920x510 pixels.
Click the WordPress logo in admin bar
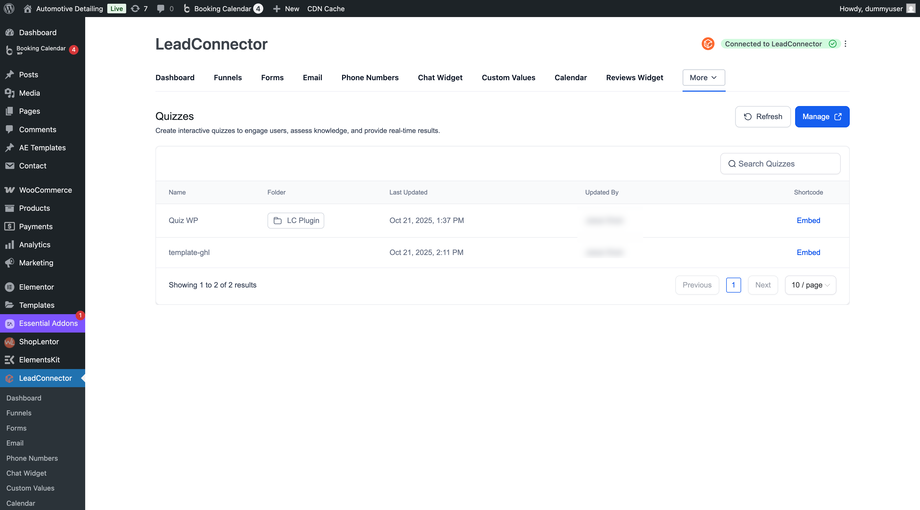(x=9, y=8)
